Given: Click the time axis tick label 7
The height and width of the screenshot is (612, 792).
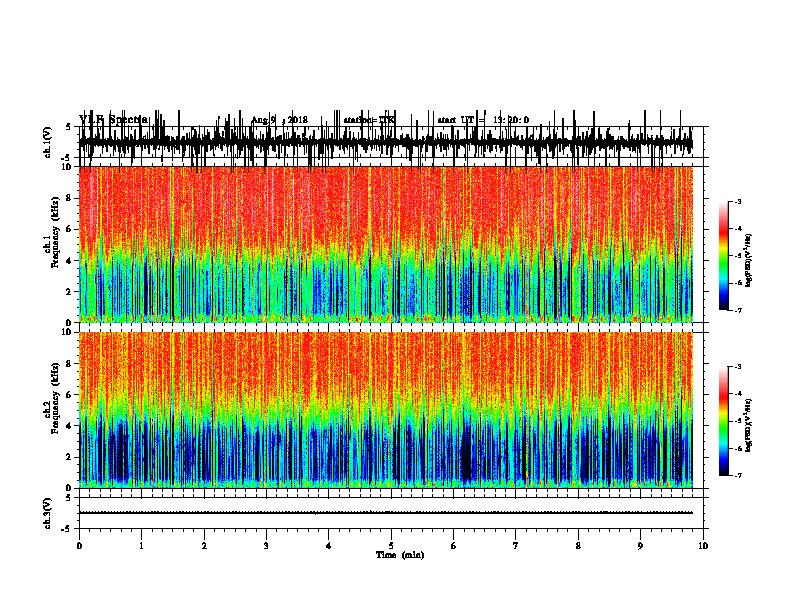Looking at the screenshot, I should 516,546.
